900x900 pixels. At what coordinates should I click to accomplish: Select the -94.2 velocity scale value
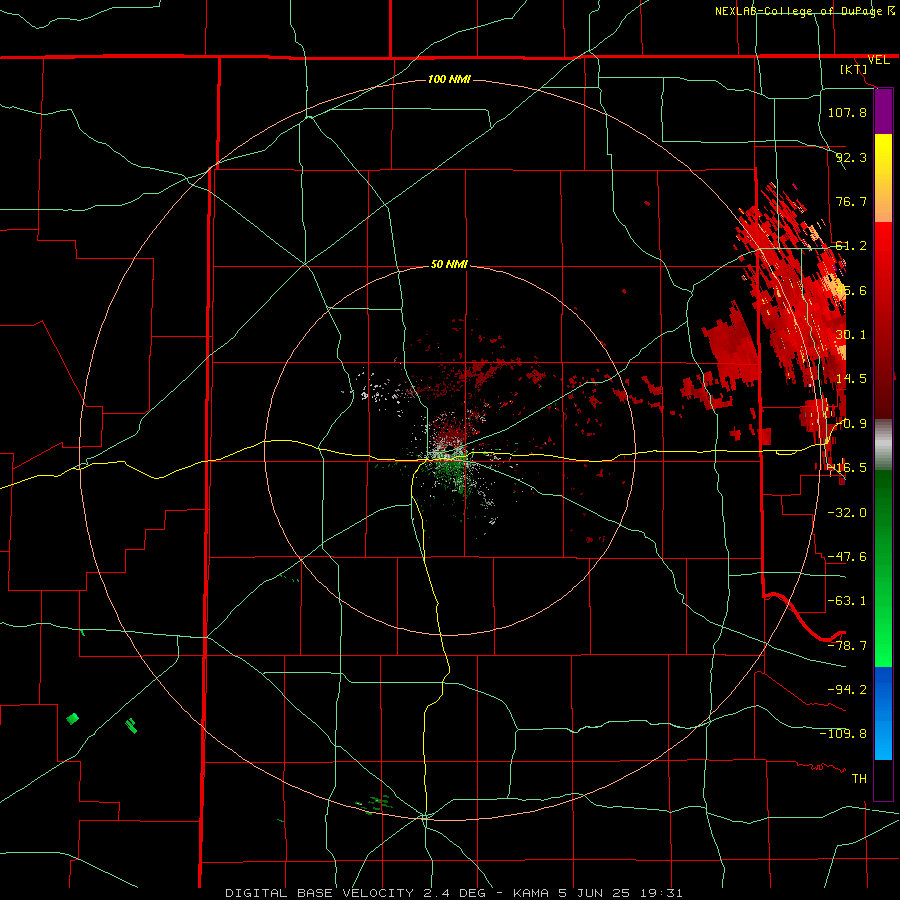point(847,689)
